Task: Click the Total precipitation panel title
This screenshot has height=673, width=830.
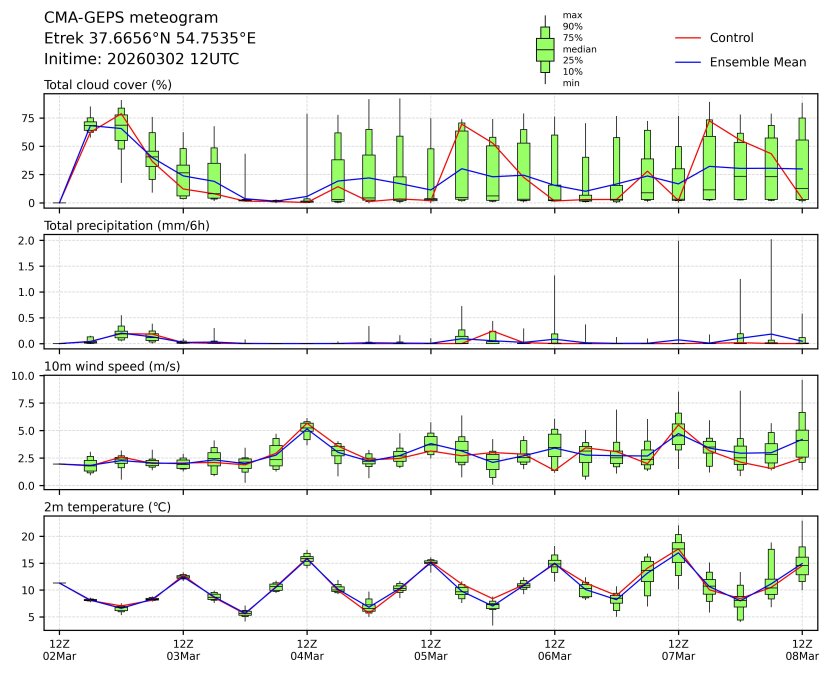Action: tap(124, 226)
